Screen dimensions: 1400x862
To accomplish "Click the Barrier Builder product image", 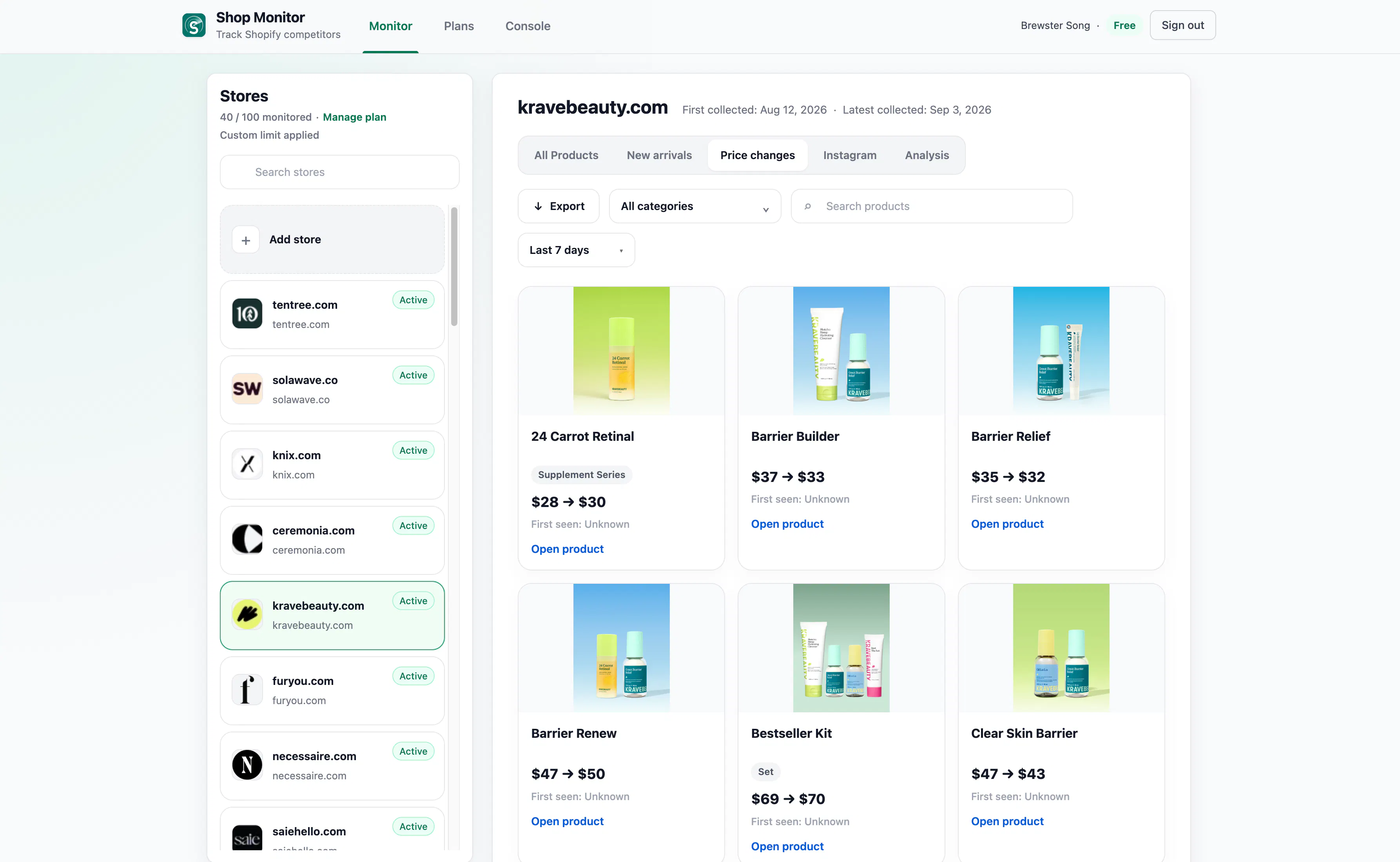I will click(x=841, y=351).
